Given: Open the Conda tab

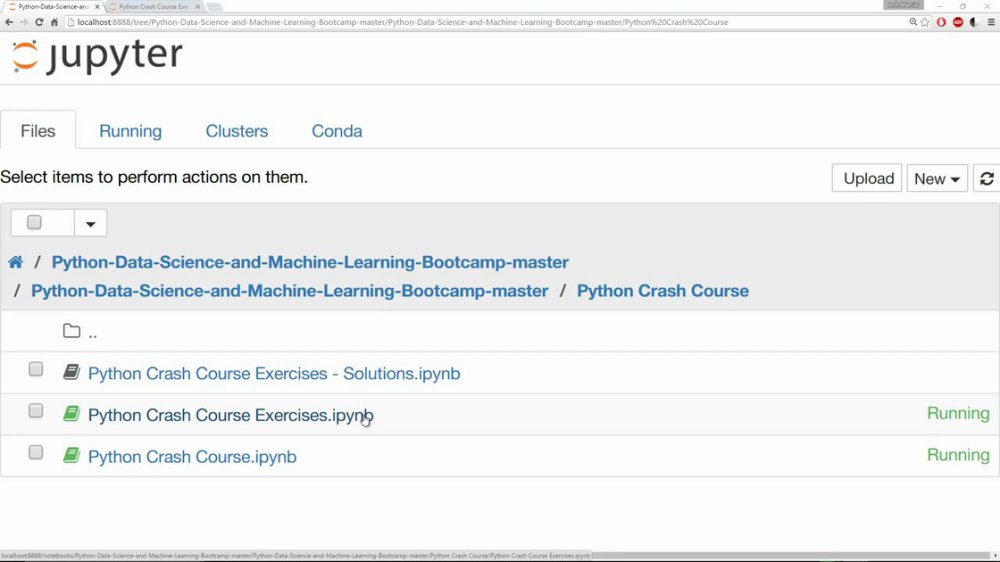Looking at the screenshot, I should pos(337,131).
